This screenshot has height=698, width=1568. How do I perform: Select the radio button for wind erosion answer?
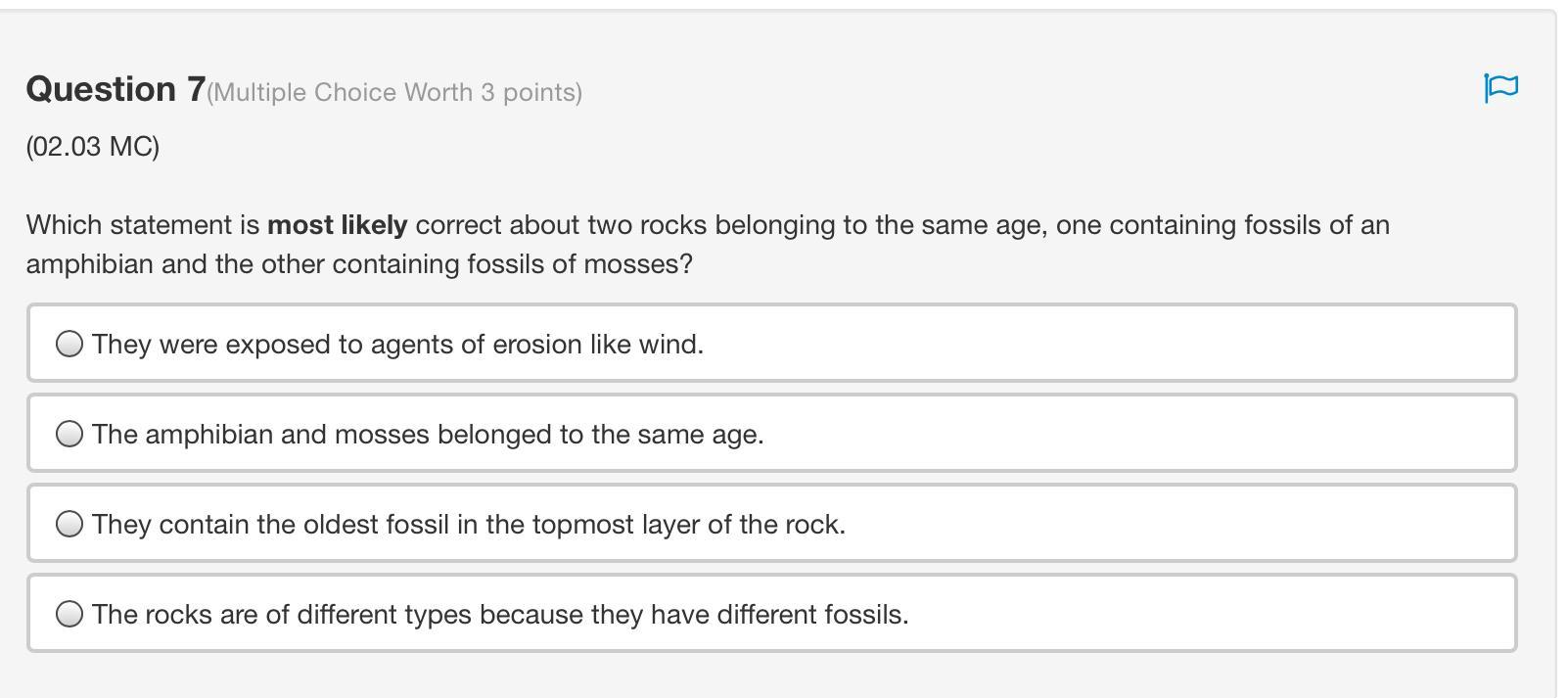[69, 344]
